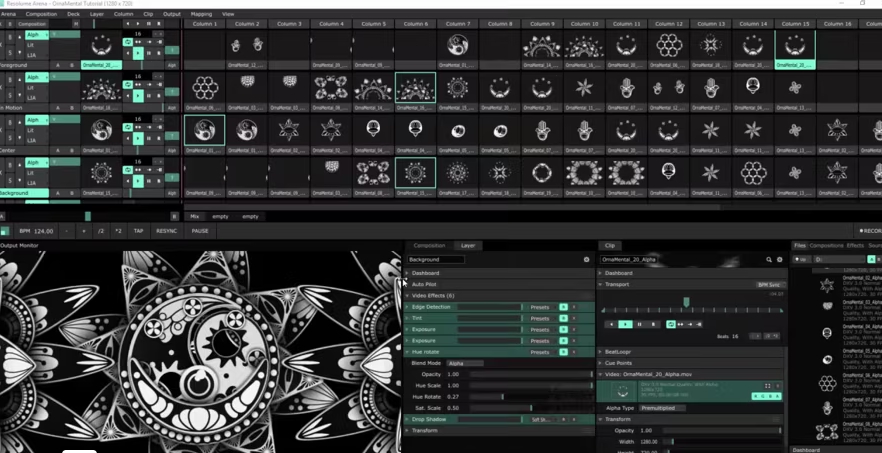Image resolution: width=882 pixels, height=453 pixels.
Task: Click the play button on Center layer transport
Action: (138, 138)
